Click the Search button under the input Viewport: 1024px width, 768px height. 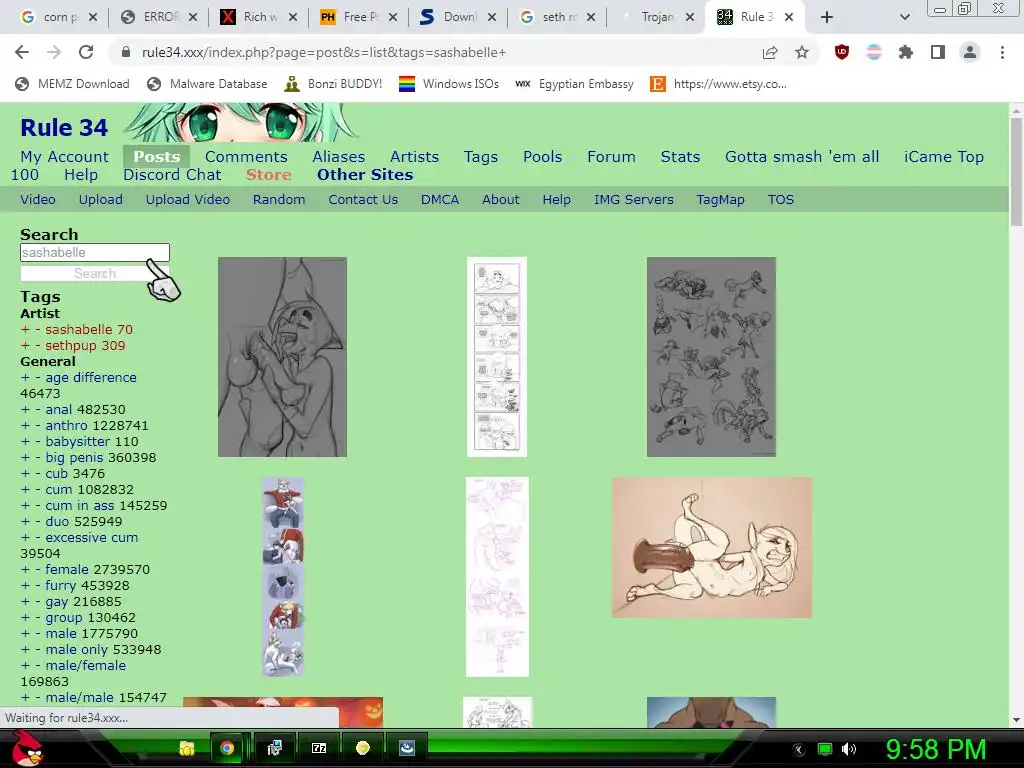click(95, 274)
